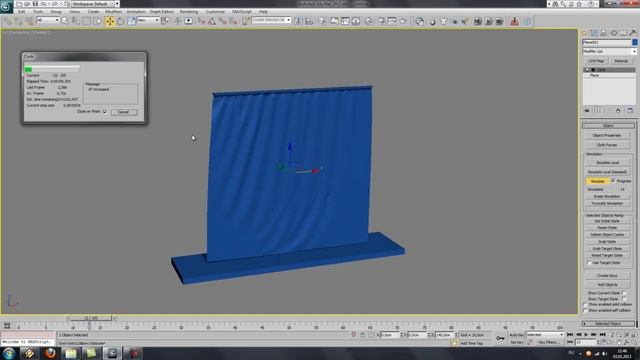This screenshot has height=360, width=640.
Task: Open the View reference coordinate dropdown
Action: coord(148,20)
